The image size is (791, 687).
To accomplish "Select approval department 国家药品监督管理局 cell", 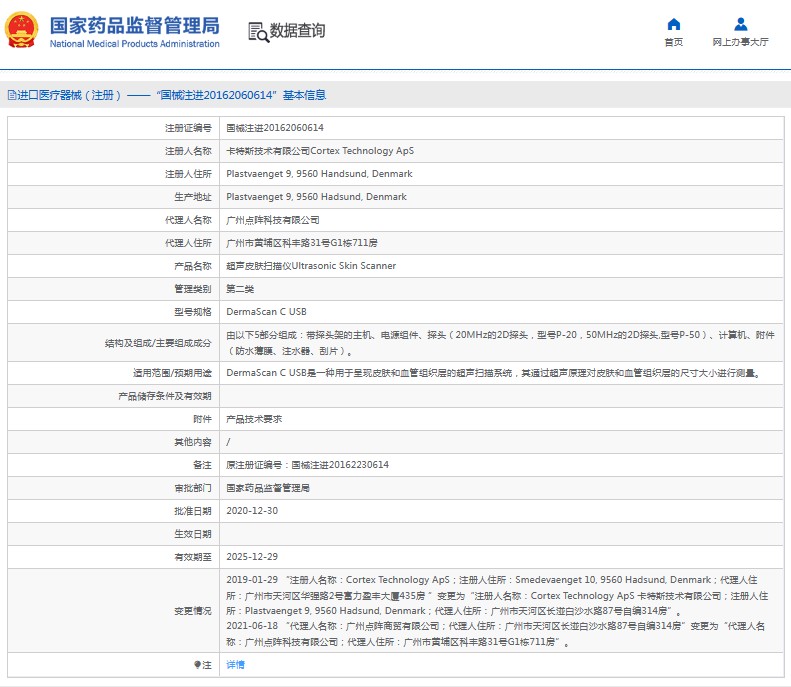I will pos(268,488).
